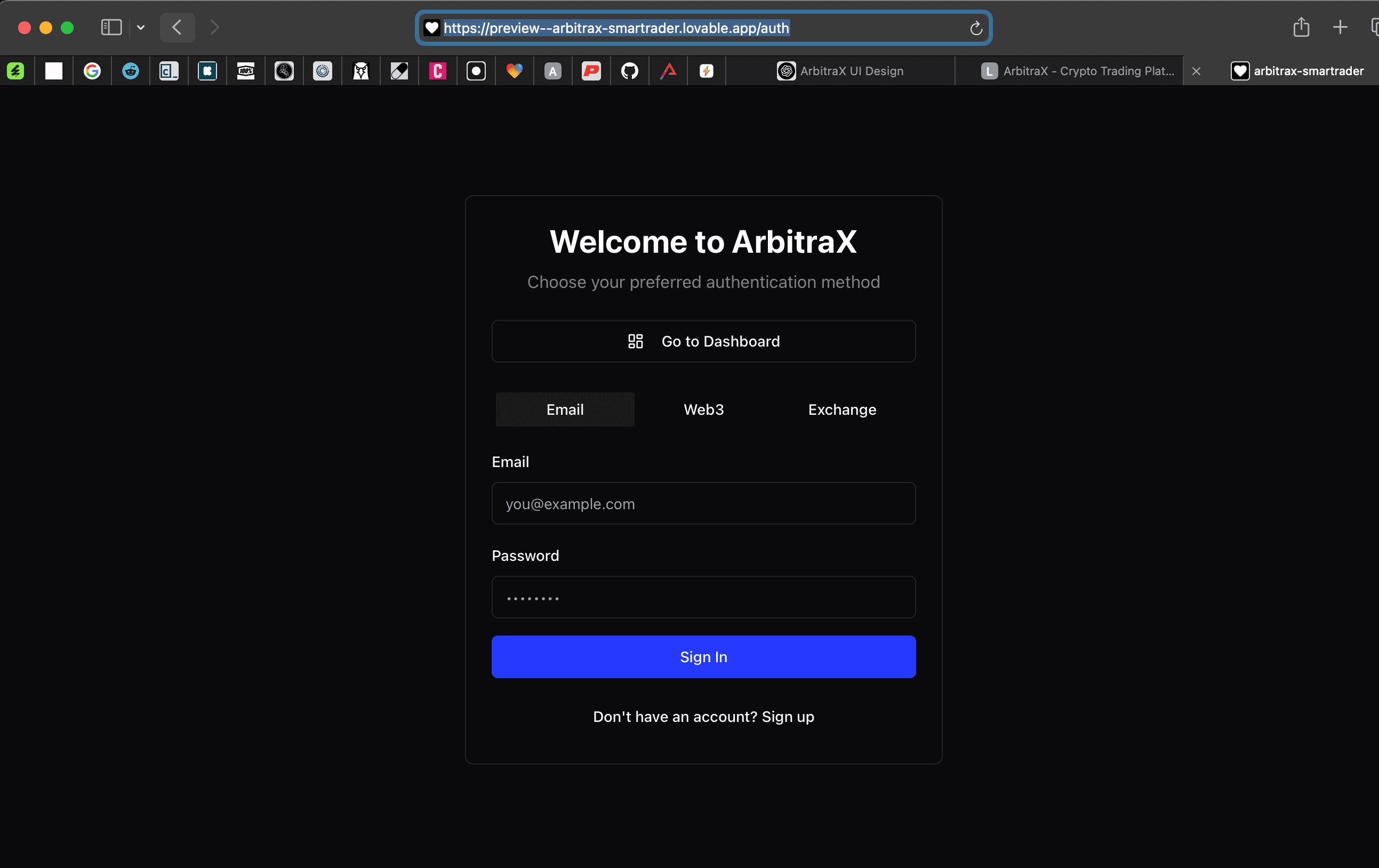Open the Reddit bookmark
The image size is (1379, 868).
[131, 70]
